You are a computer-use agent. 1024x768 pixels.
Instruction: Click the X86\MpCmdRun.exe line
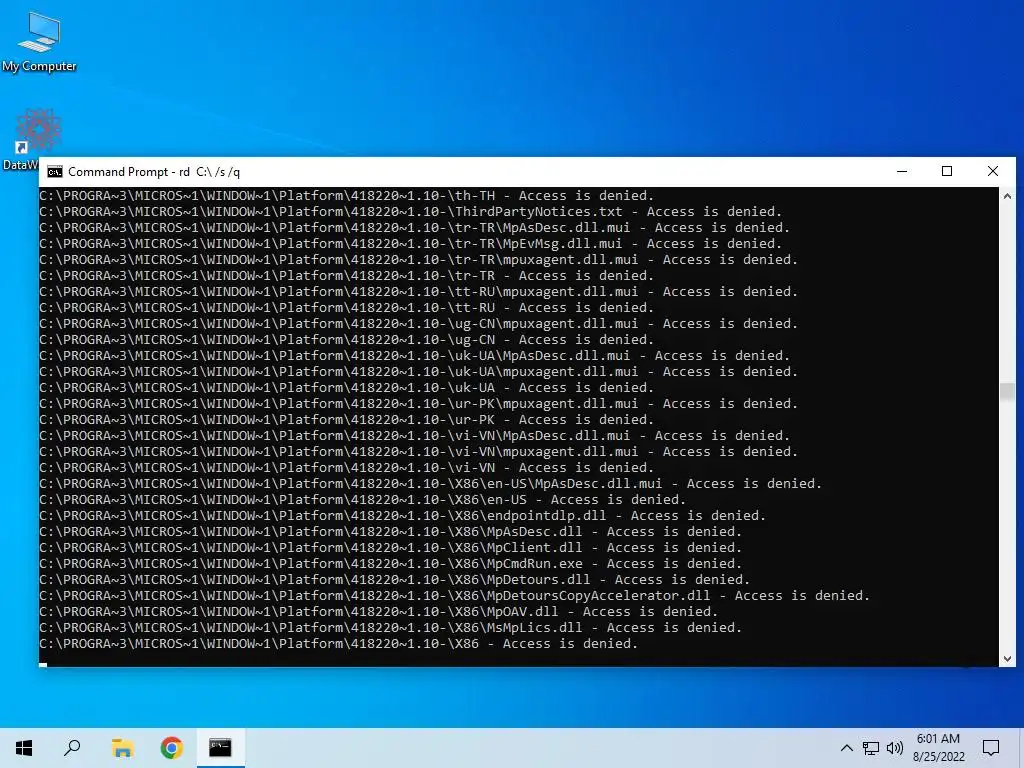[x=391, y=564]
